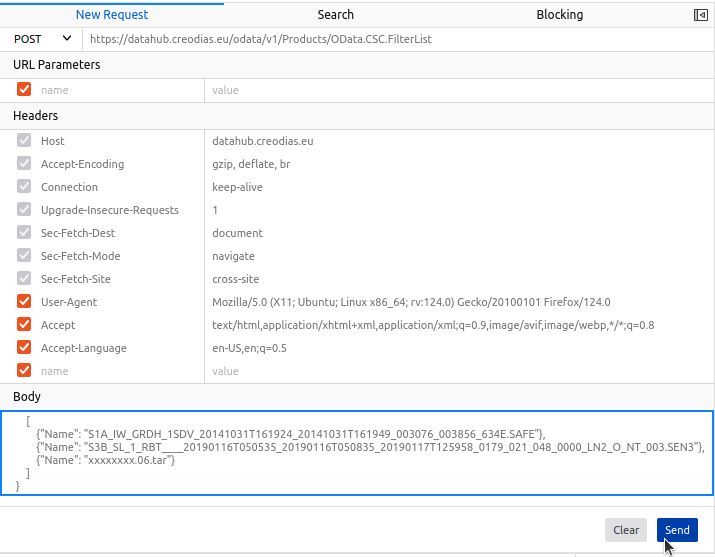
Task: Toggle the Upgrade-Insecure-Requests checkbox
Action: (x=24, y=209)
